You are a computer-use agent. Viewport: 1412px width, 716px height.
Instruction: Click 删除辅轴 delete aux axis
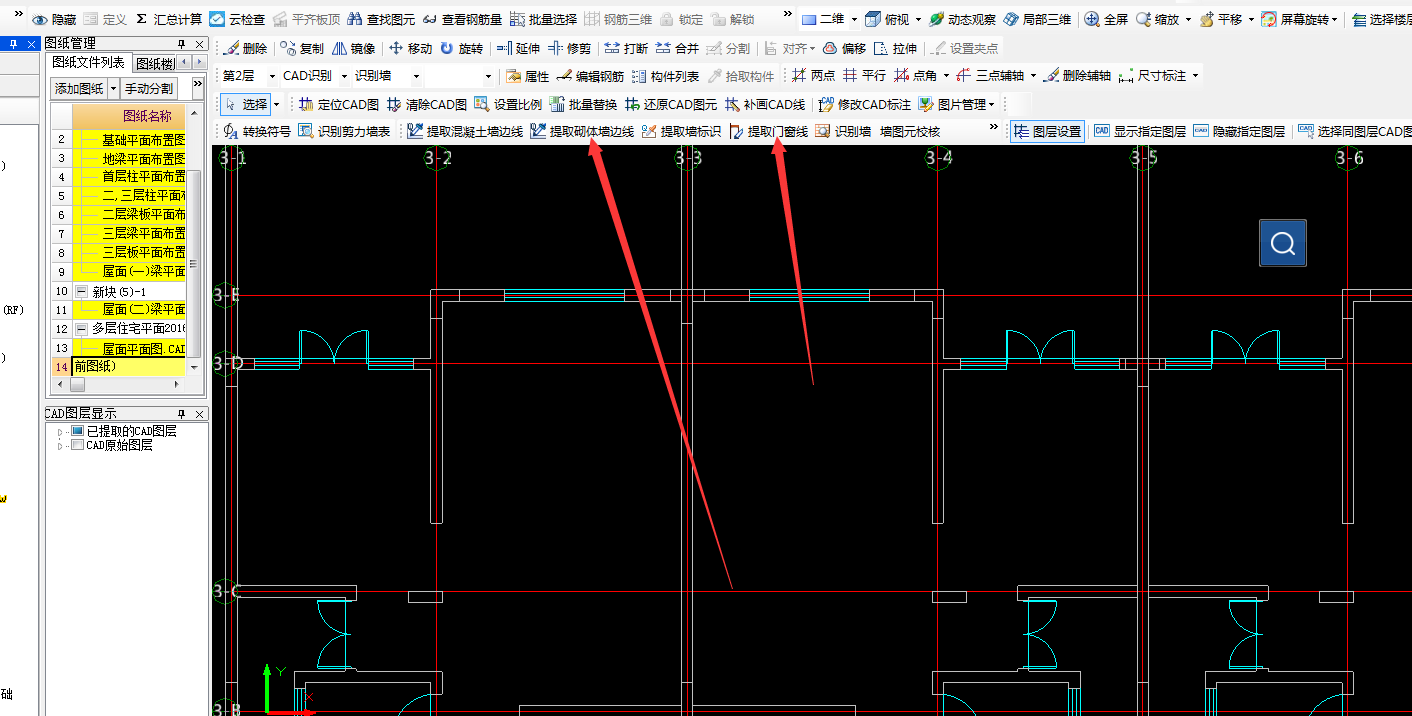pos(1077,76)
